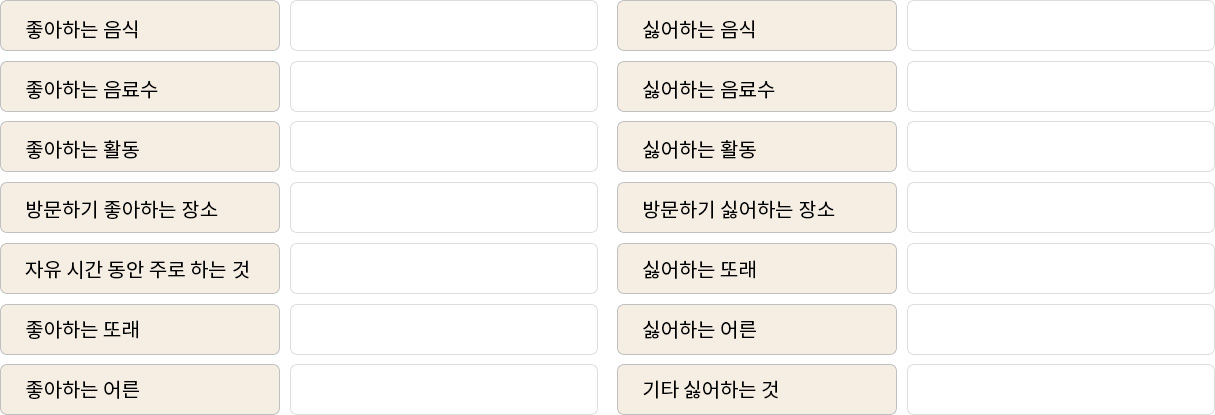Select the 좋아하는 어른 label
This screenshot has width=1215, height=415.
82,389
